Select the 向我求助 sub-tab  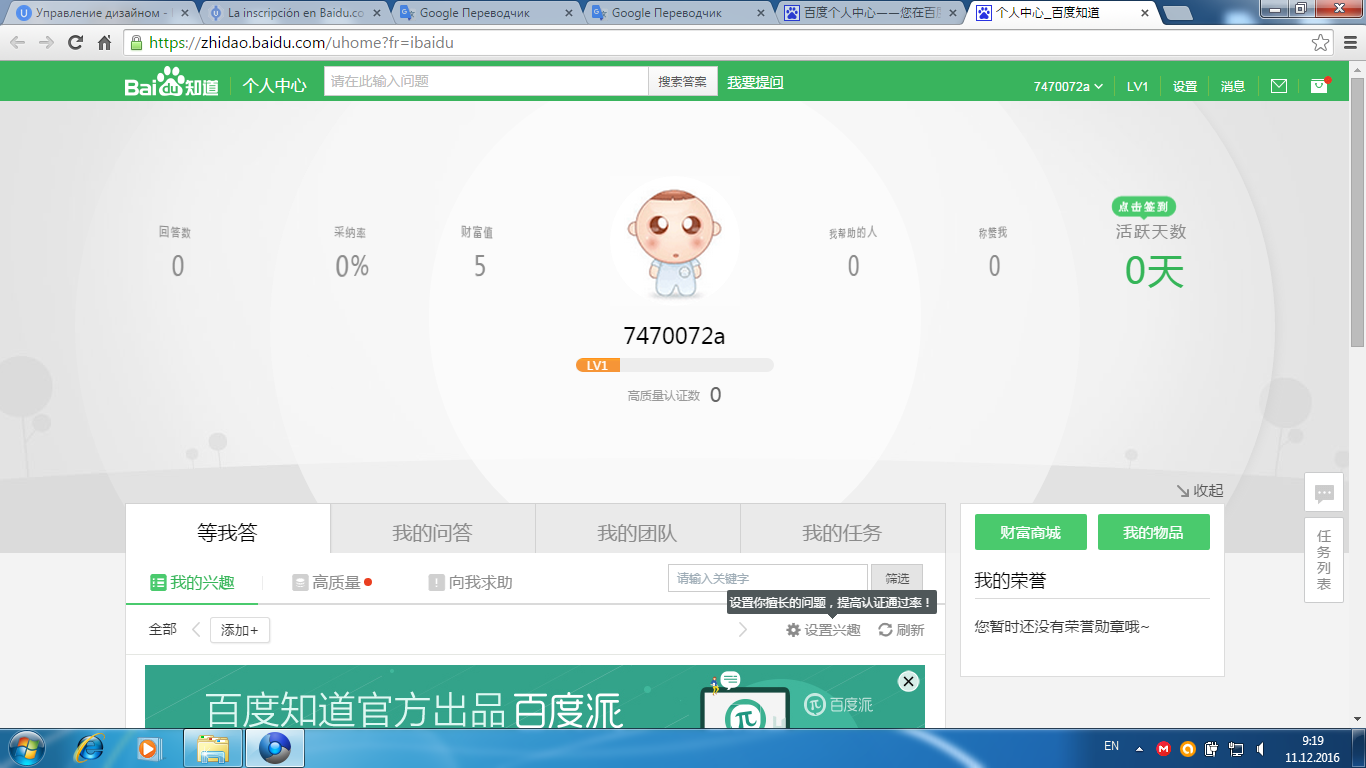(471, 582)
